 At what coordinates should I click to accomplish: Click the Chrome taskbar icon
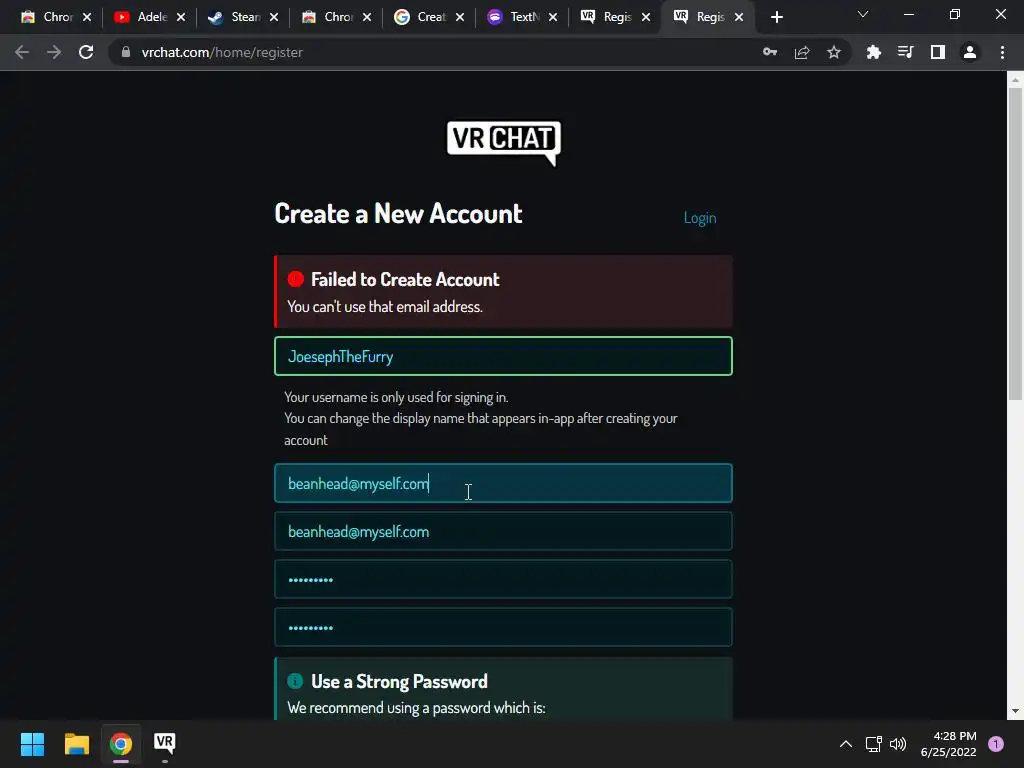click(120, 744)
